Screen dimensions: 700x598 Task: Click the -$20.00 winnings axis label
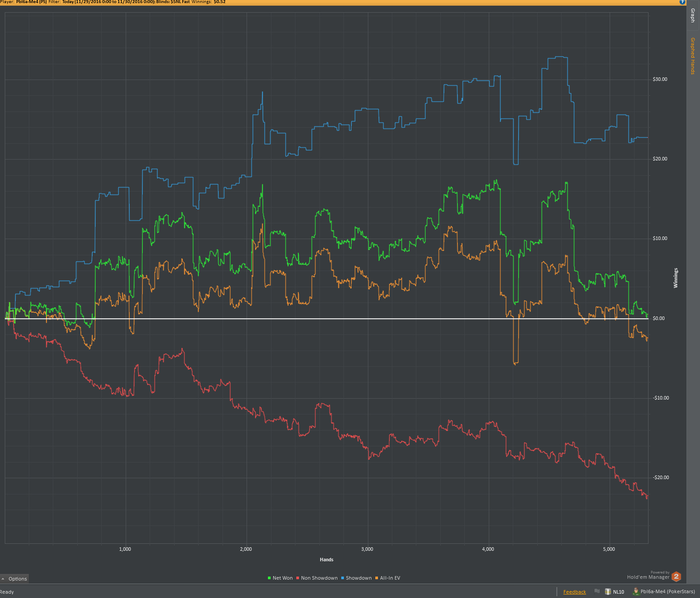(660, 478)
